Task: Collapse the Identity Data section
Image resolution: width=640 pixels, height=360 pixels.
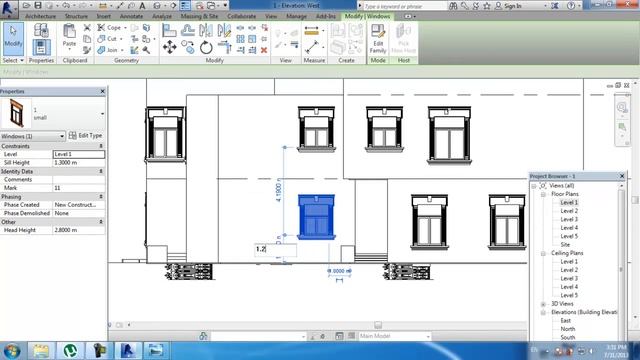Action: [x=101, y=171]
